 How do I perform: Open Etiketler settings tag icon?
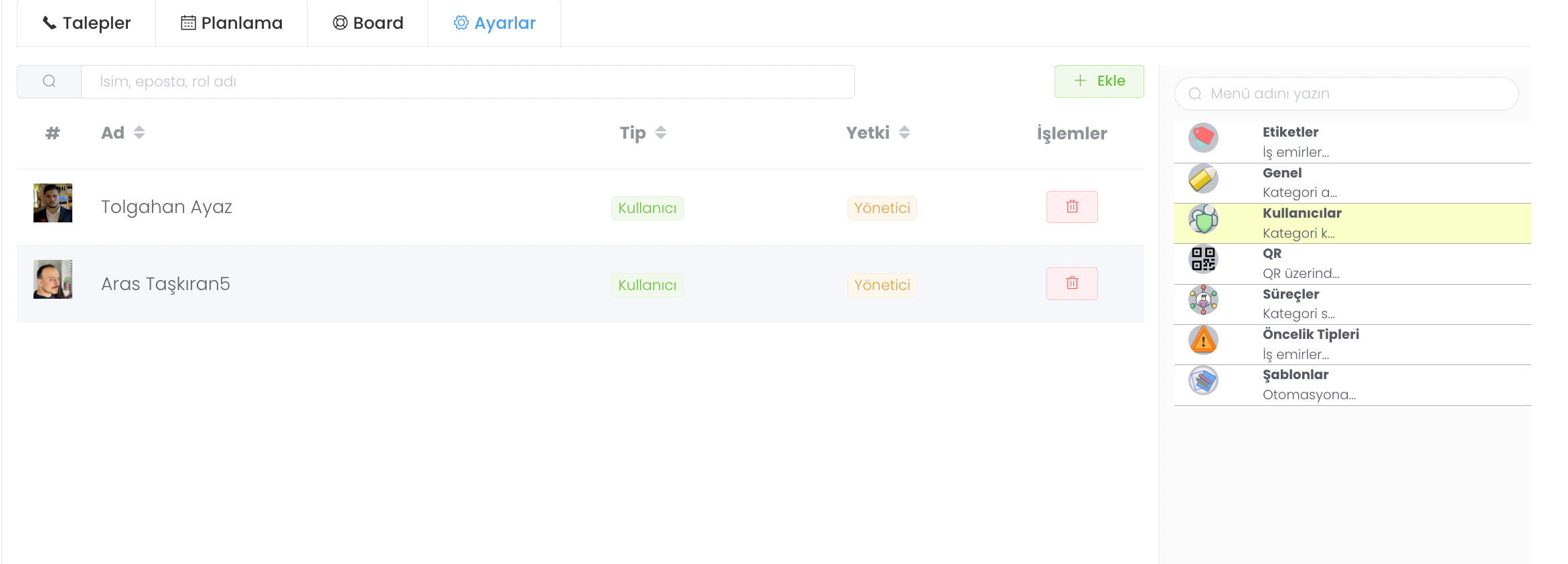point(1203,138)
